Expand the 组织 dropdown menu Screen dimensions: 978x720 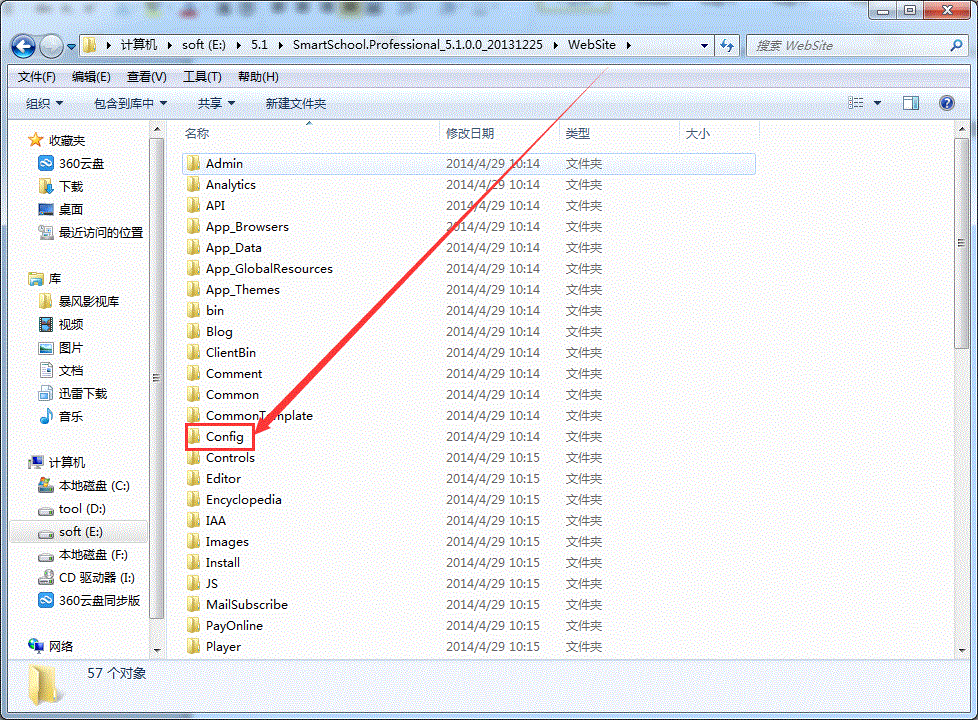click(x=44, y=103)
